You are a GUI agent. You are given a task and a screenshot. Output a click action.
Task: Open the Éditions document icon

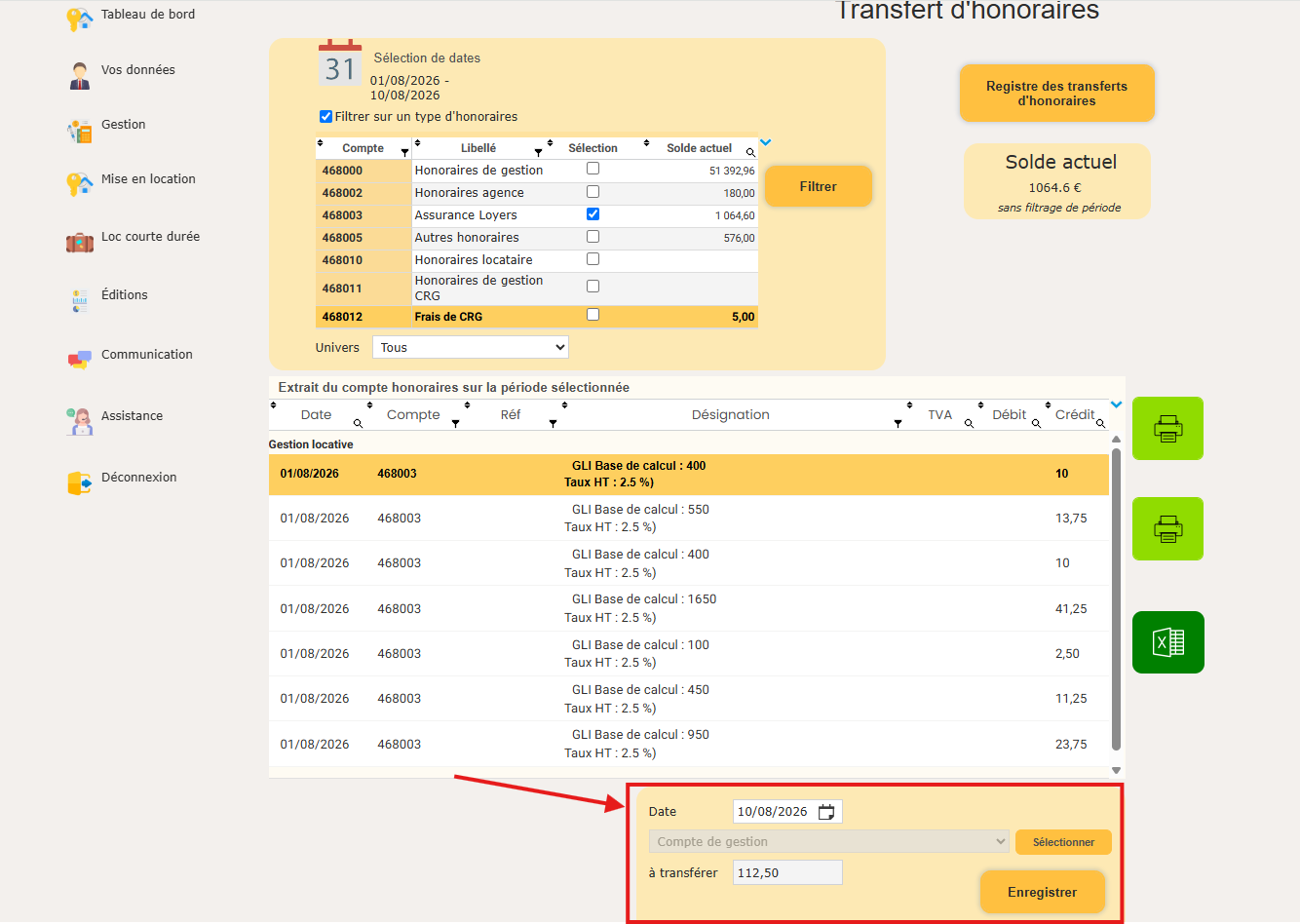(80, 300)
